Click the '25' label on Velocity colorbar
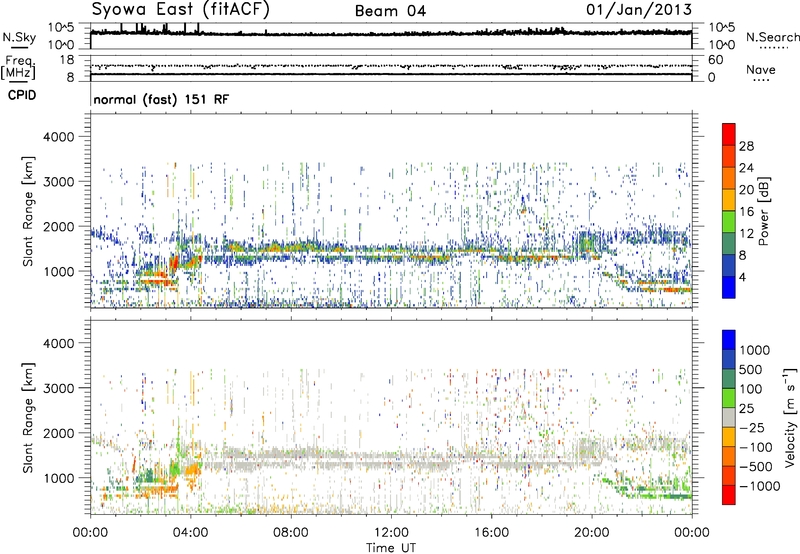This screenshot has width=800, height=554. pos(746,408)
